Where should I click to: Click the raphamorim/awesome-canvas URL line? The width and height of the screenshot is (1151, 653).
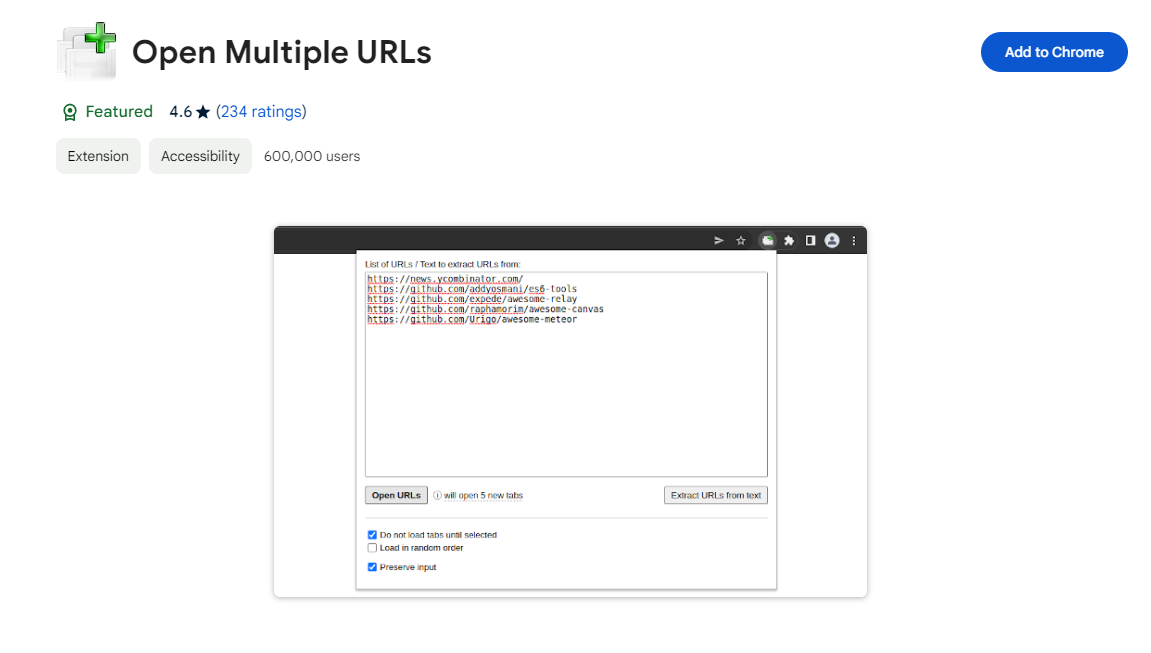485,310
